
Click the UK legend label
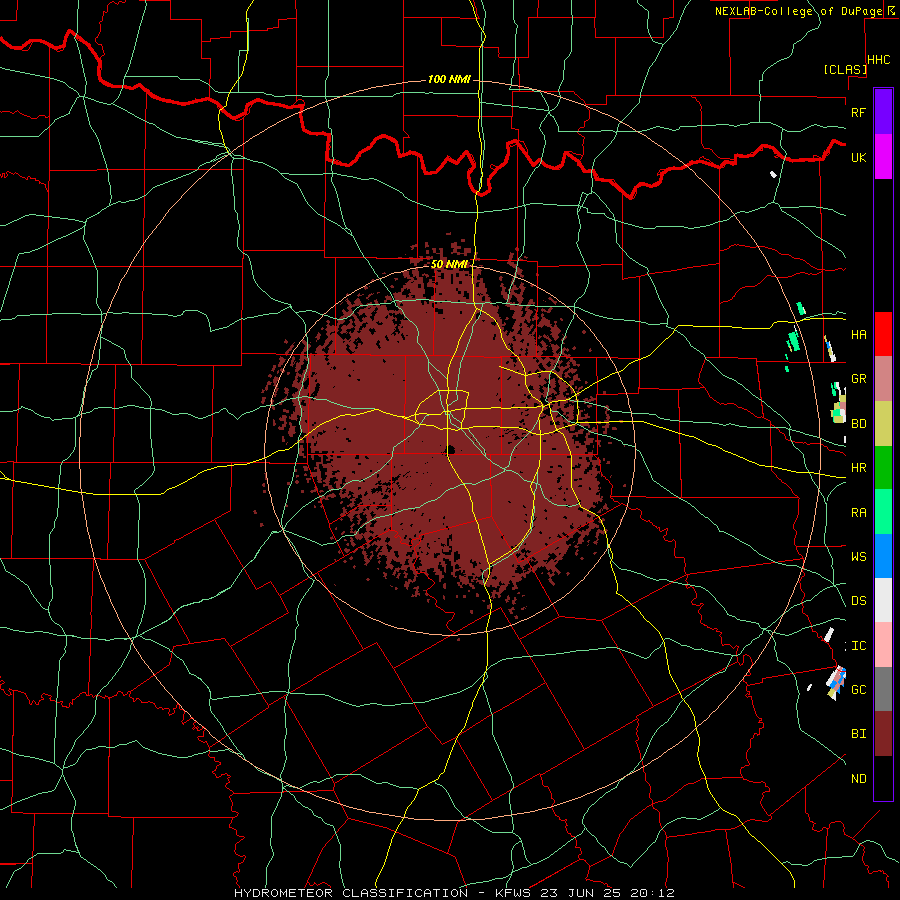[858, 158]
